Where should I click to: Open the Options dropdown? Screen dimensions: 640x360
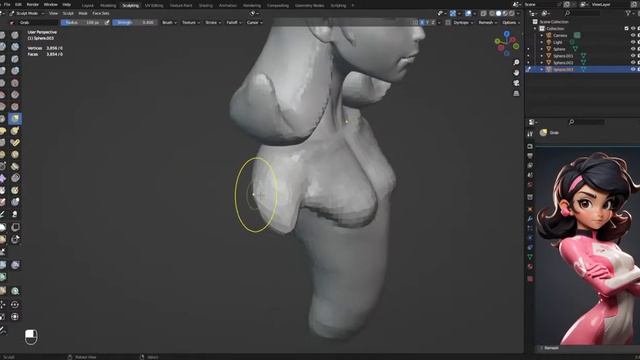point(511,22)
